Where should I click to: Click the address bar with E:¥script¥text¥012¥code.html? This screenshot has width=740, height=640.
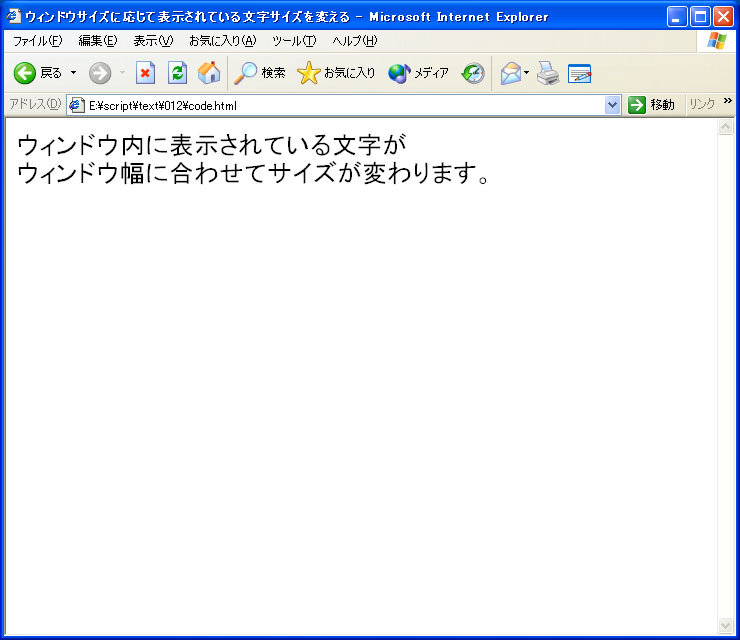point(345,105)
